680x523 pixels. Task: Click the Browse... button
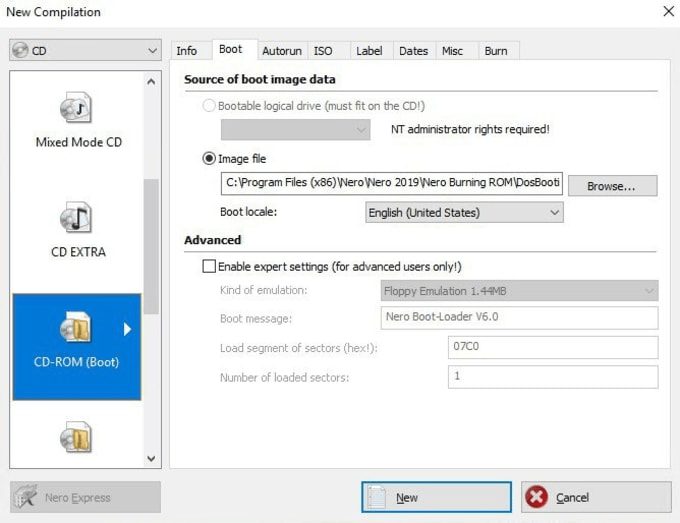tap(611, 186)
